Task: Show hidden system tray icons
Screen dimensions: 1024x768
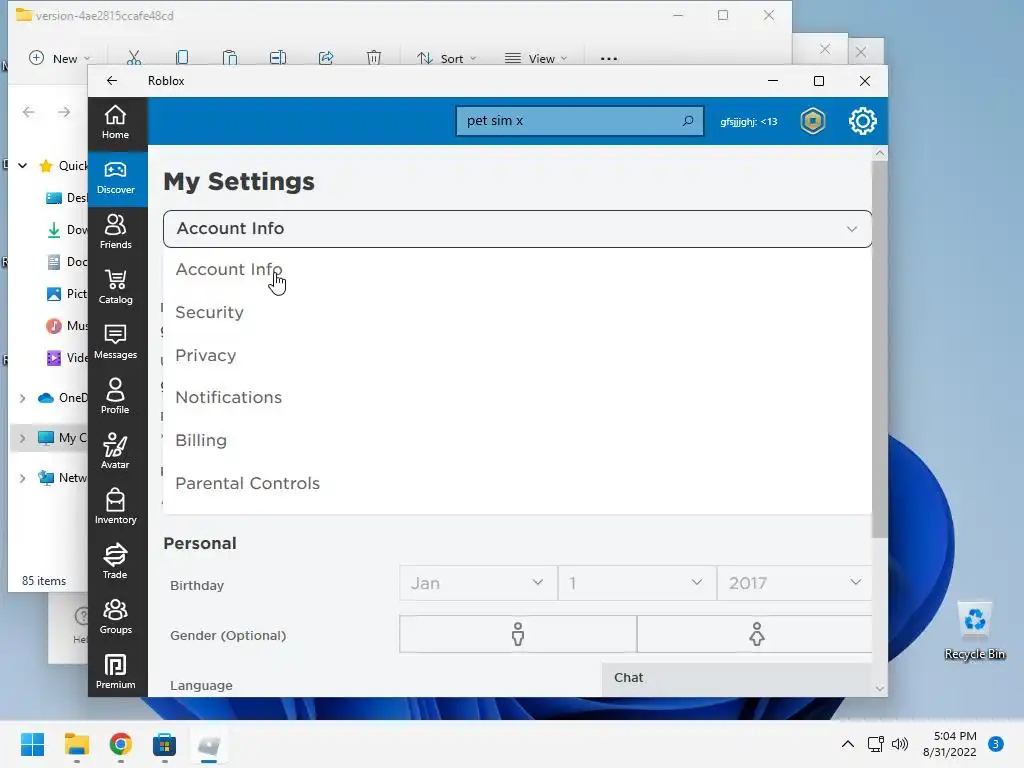Action: click(x=848, y=744)
